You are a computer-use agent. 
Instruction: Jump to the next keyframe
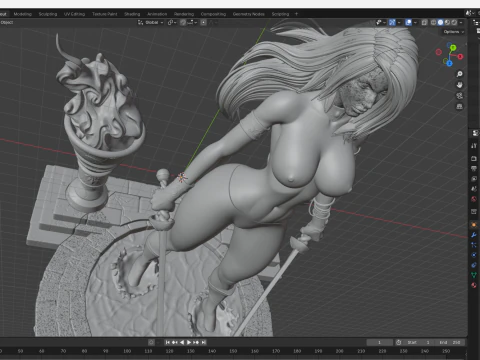point(196,342)
